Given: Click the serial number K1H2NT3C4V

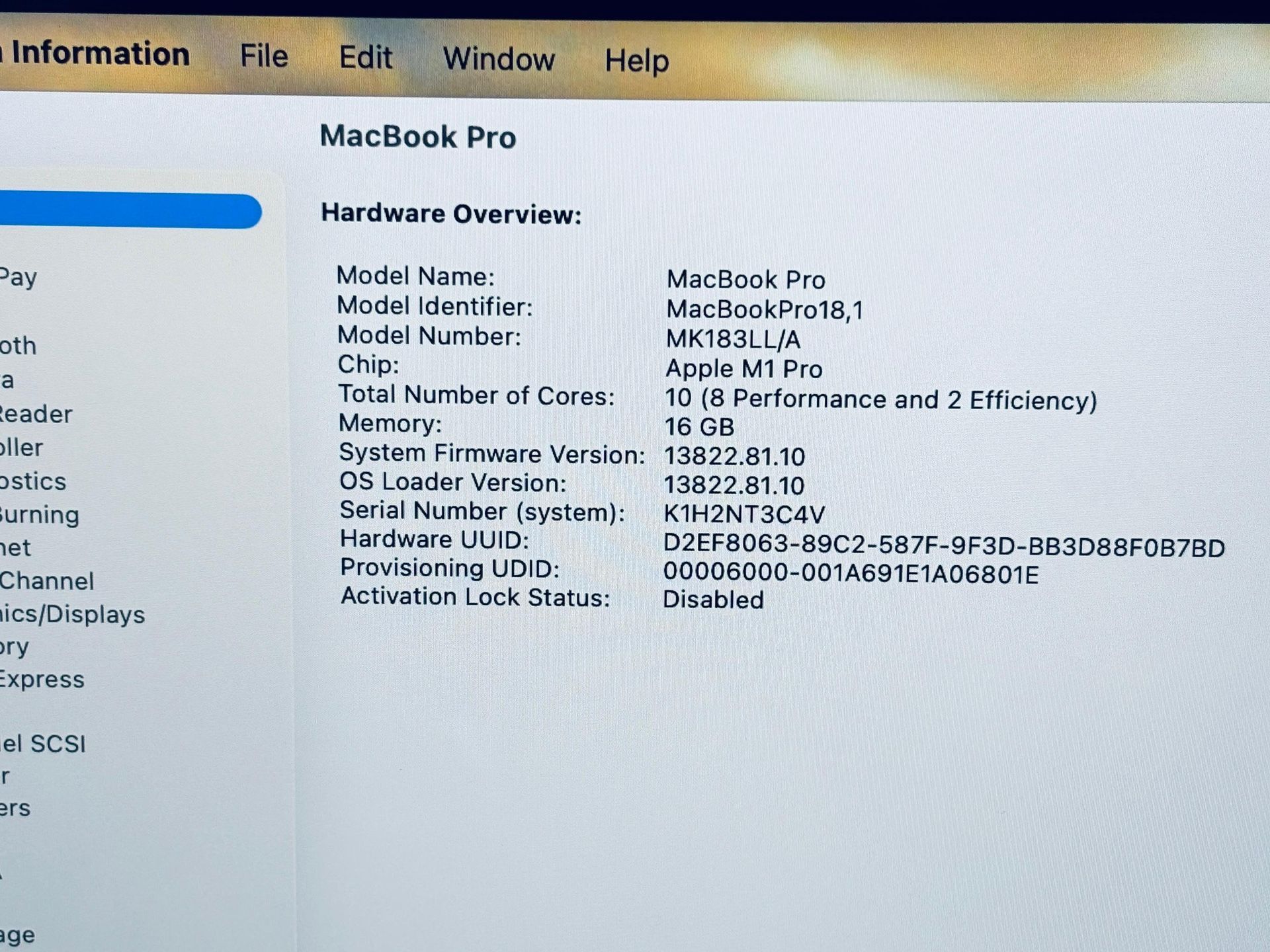Looking at the screenshot, I should click(744, 514).
